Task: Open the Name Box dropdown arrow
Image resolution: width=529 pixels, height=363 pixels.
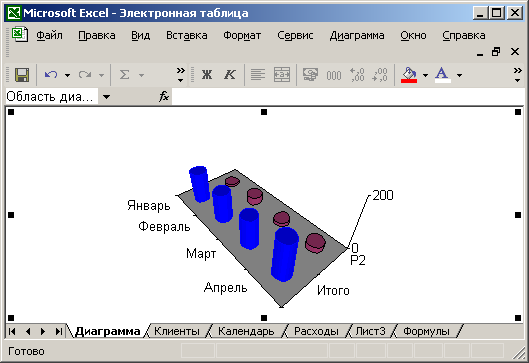Action: tap(106, 97)
